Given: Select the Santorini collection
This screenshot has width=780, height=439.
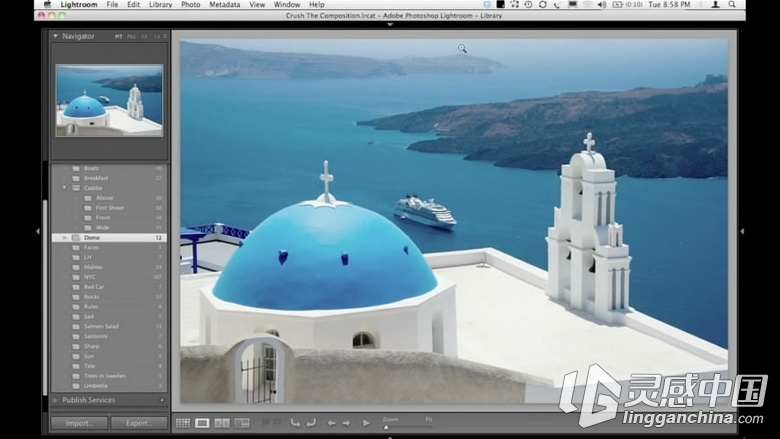Looking at the screenshot, I should coord(109,336).
